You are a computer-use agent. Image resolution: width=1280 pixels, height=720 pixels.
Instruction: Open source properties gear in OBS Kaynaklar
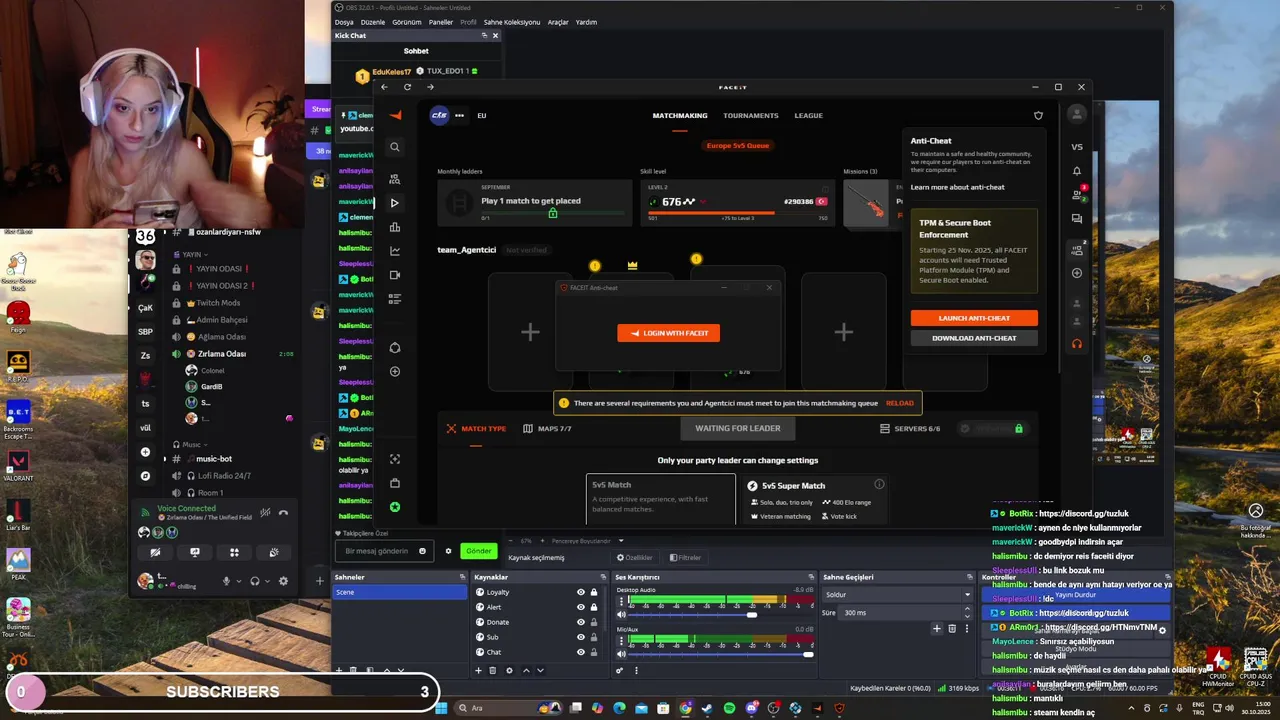(509, 670)
